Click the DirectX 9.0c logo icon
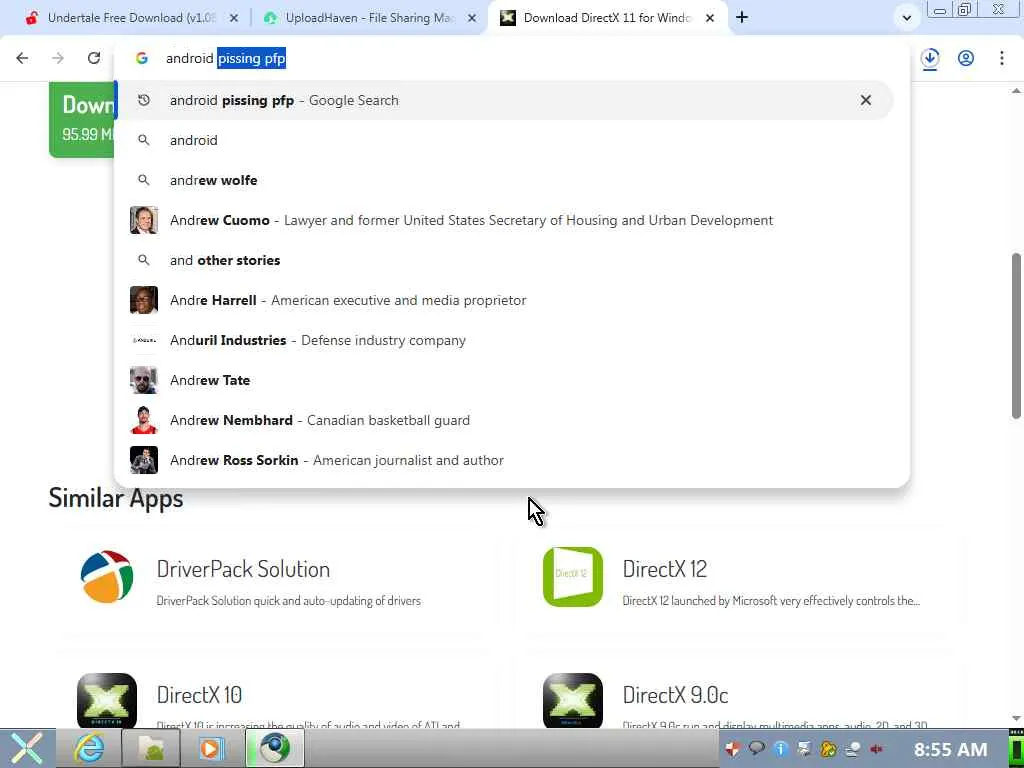Screen dimensions: 1024x768 click(573, 701)
